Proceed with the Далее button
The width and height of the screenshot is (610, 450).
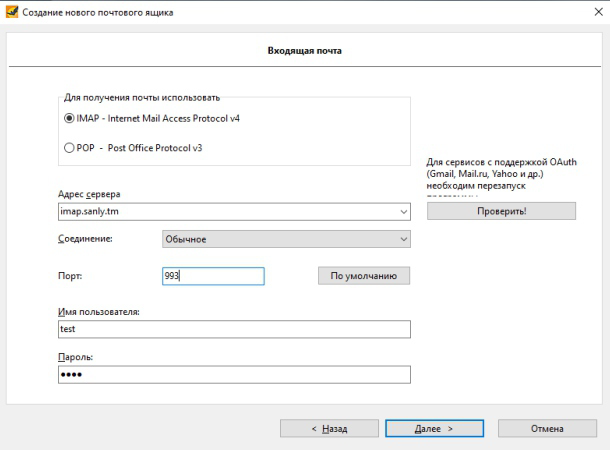pos(435,429)
